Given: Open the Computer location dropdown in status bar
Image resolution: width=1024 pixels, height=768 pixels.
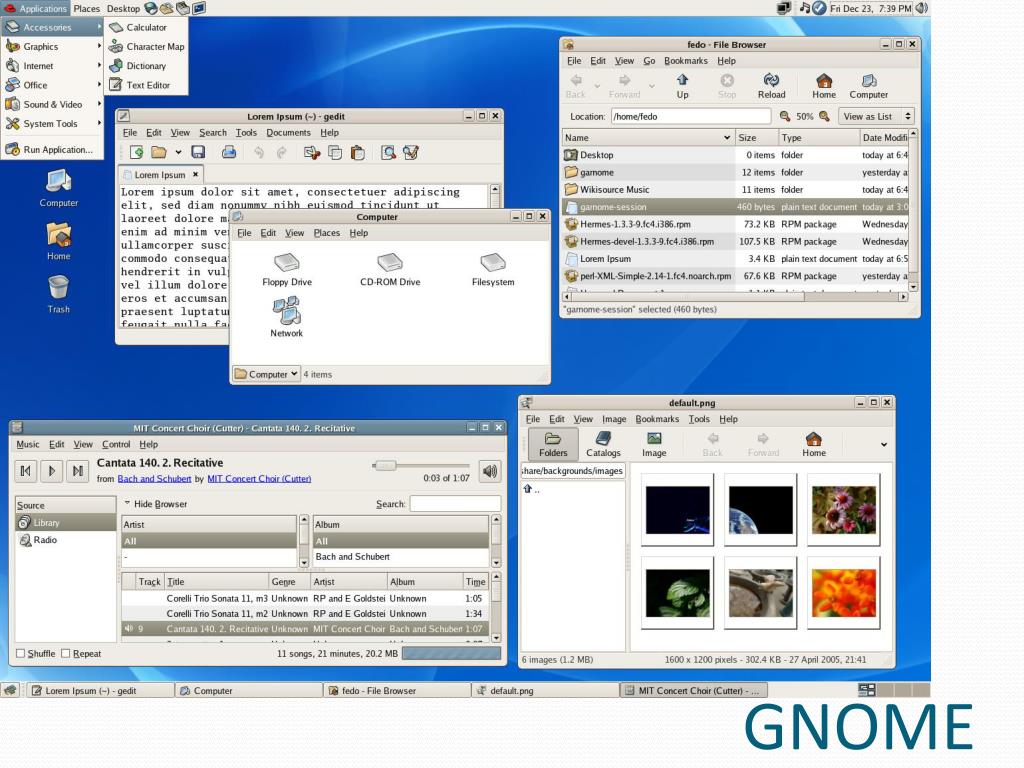Looking at the screenshot, I should (x=266, y=374).
